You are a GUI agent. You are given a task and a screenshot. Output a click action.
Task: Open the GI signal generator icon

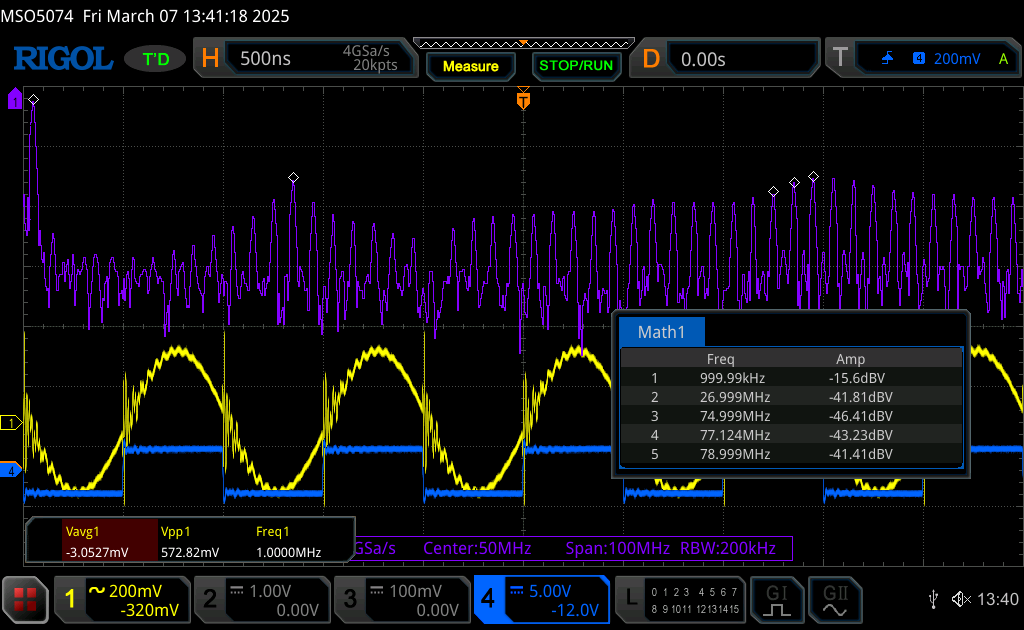point(777,598)
